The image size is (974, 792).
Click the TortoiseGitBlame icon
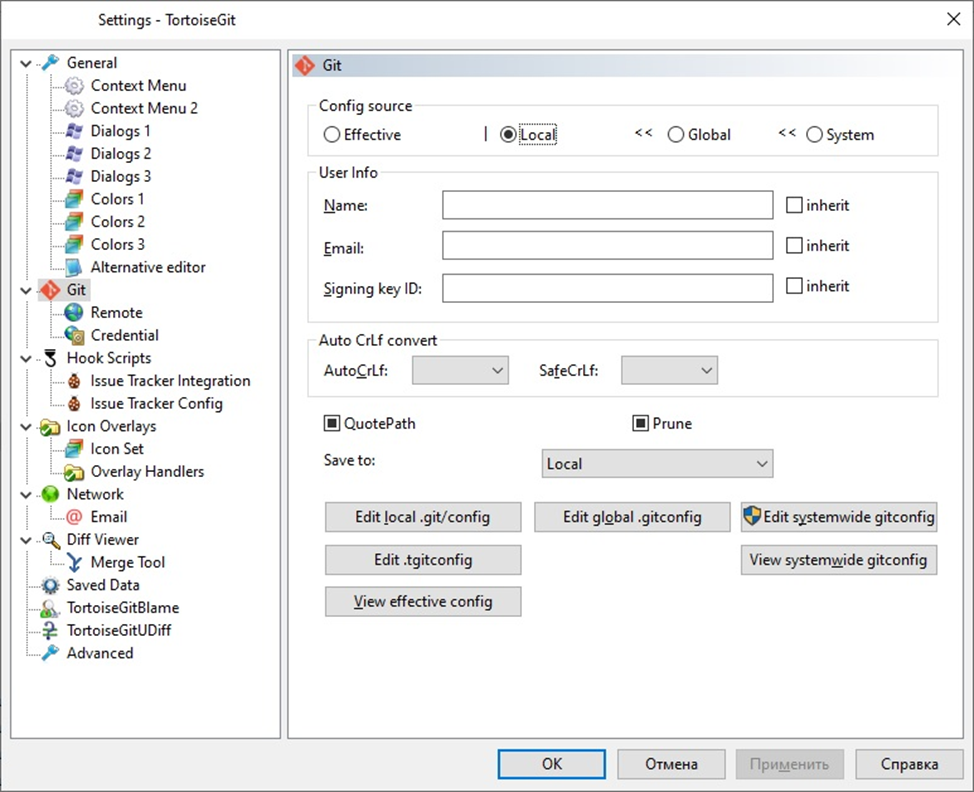point(50,608)
